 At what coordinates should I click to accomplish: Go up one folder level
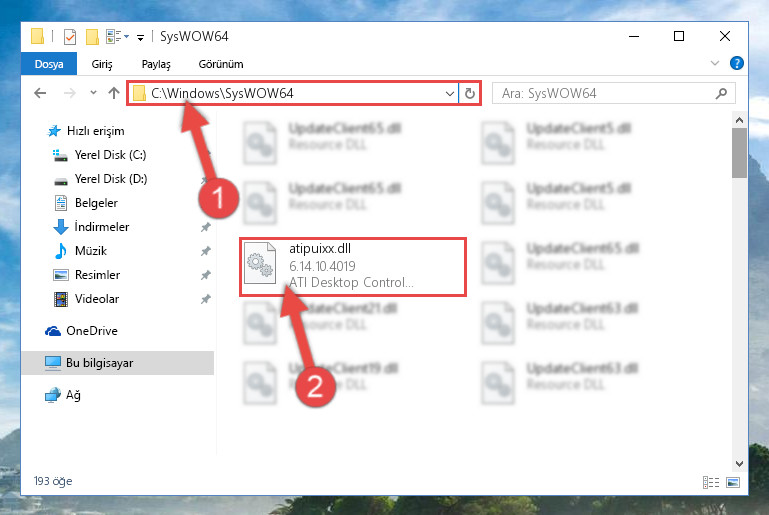(114, 93)
